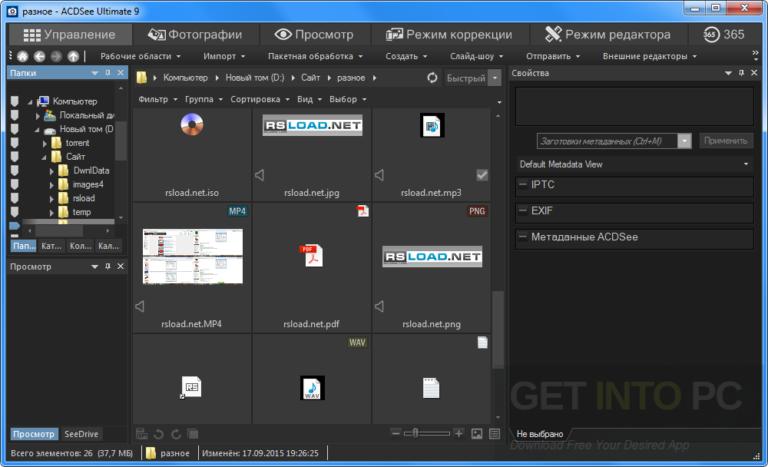Click the refresh icon in the path bar

tap(432, 77)
